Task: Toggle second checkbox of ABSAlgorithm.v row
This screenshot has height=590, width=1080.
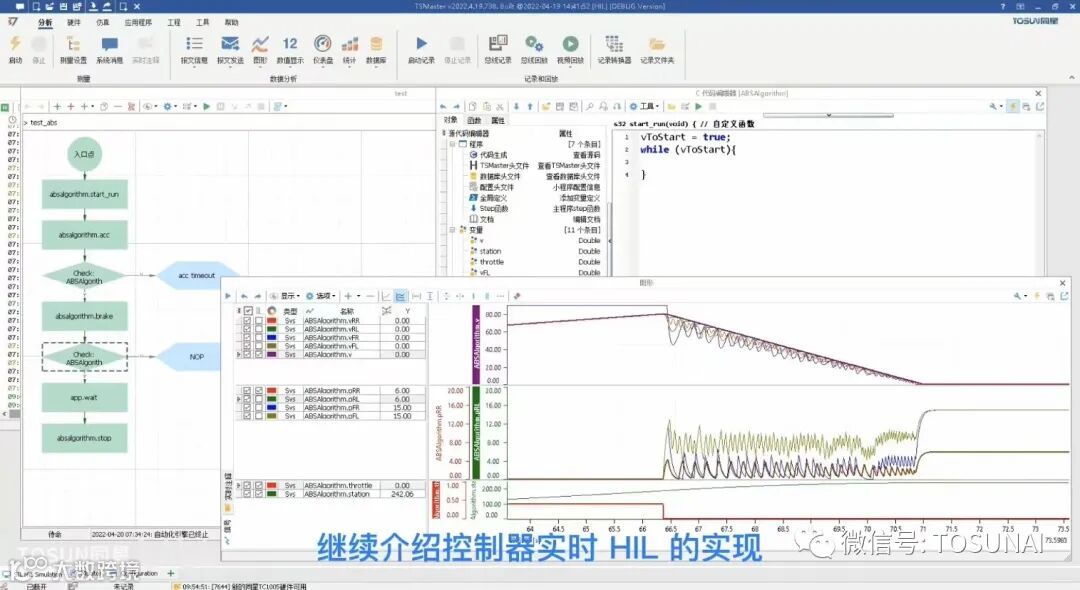Action: click(259, 354)
